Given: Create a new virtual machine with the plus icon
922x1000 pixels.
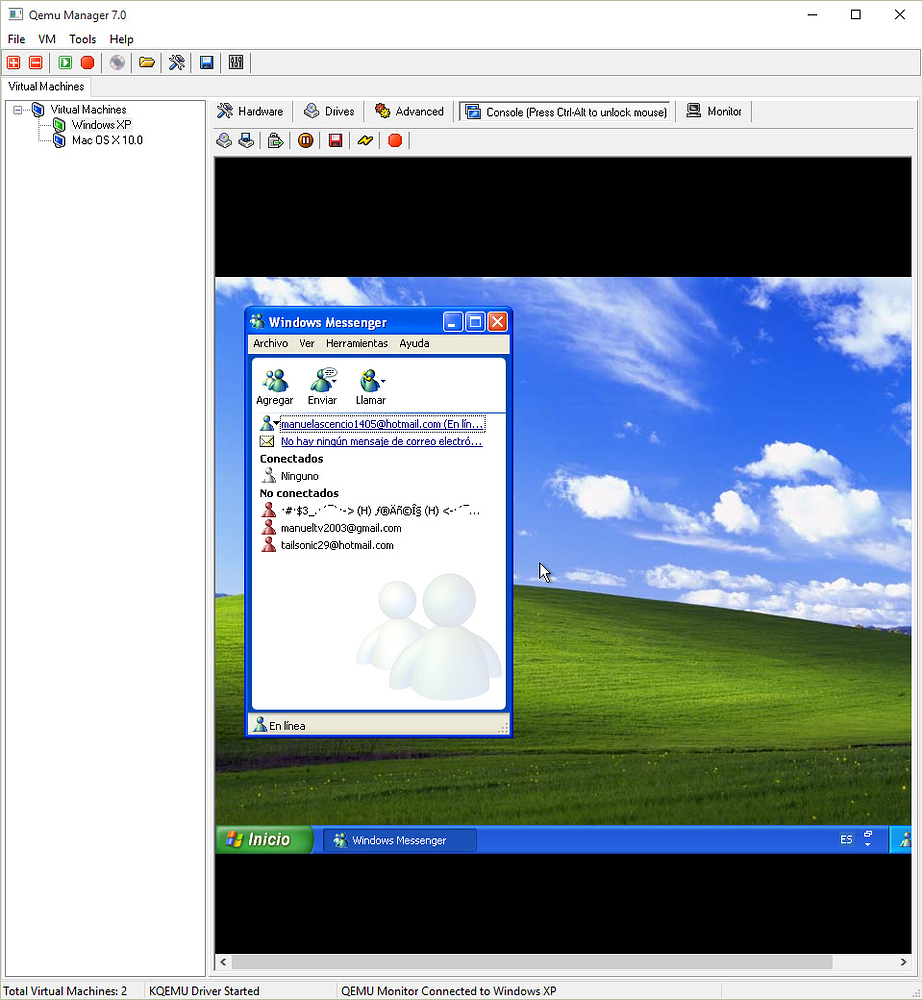Looking at the screenshot, I should click(13, 62).
